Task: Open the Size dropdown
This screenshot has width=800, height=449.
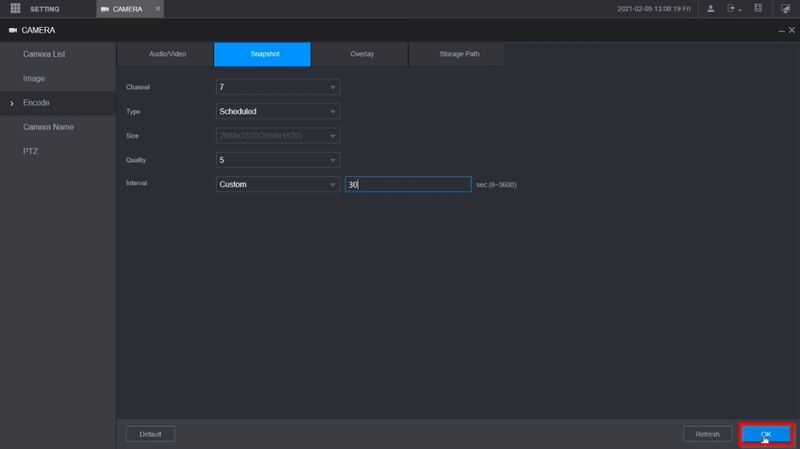Action: [x=278, y=136]
